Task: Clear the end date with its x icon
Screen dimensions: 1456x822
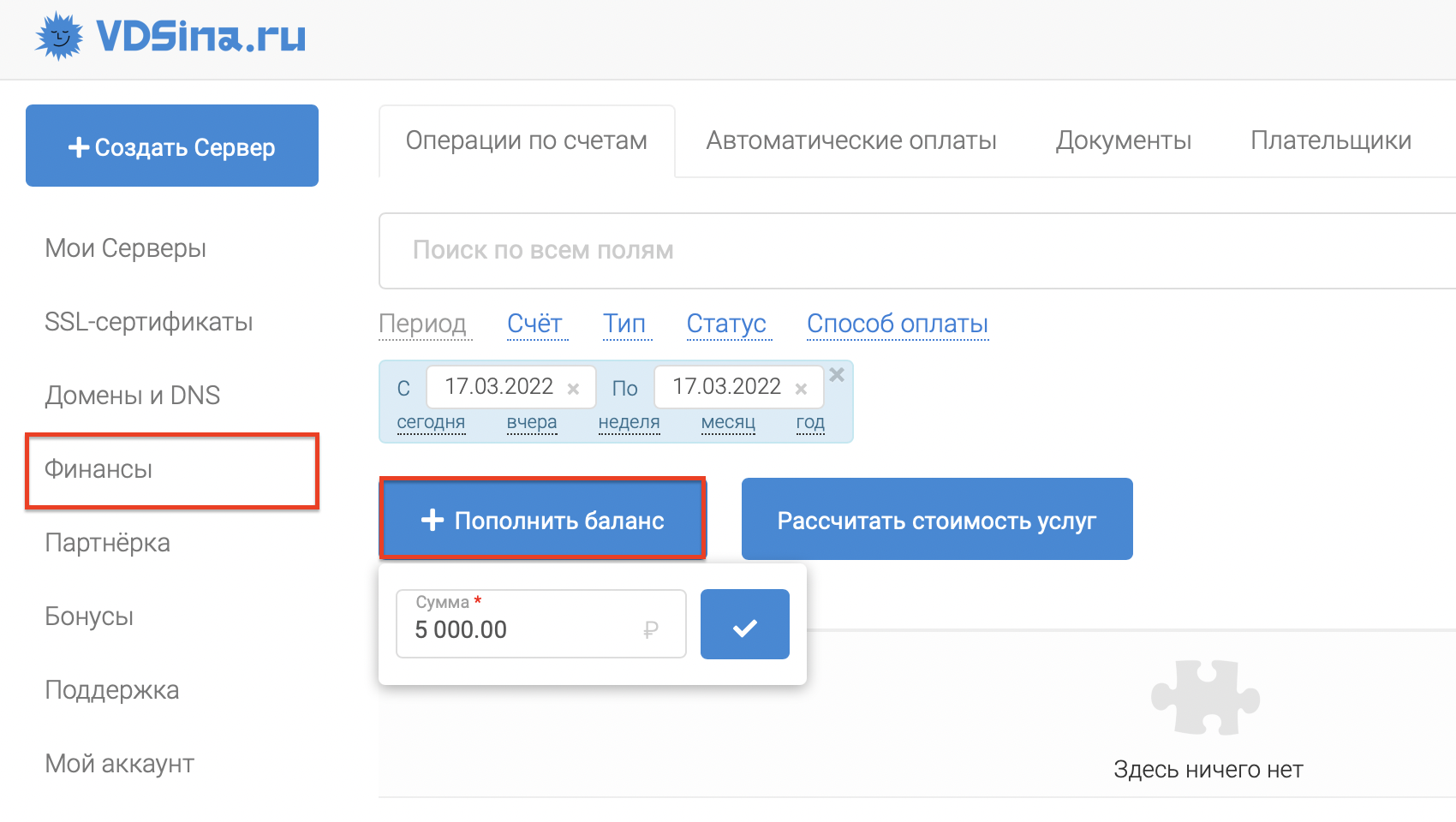Action: (802, 389)
